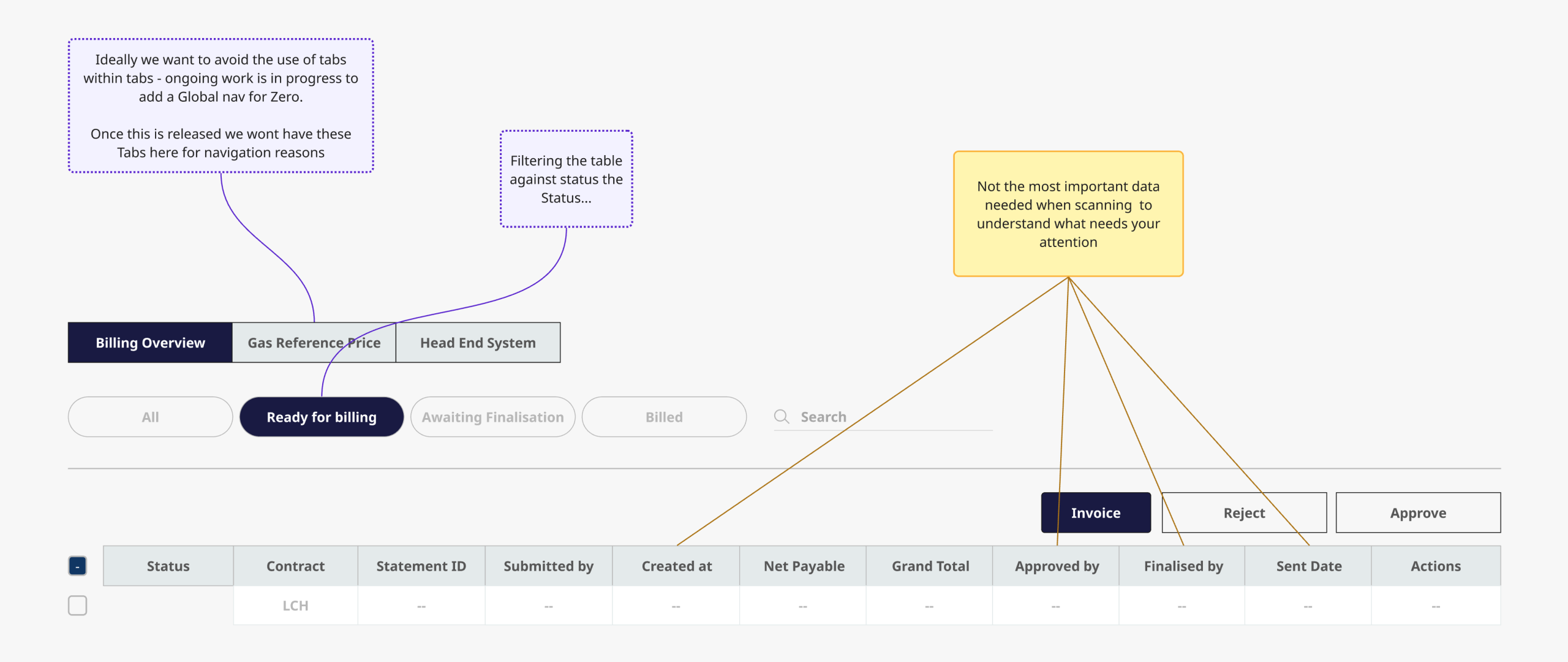Image resolution: width=1568 pixels, height=662 pixels.
Task: Select the All status filter
Action: pos(150,417)
